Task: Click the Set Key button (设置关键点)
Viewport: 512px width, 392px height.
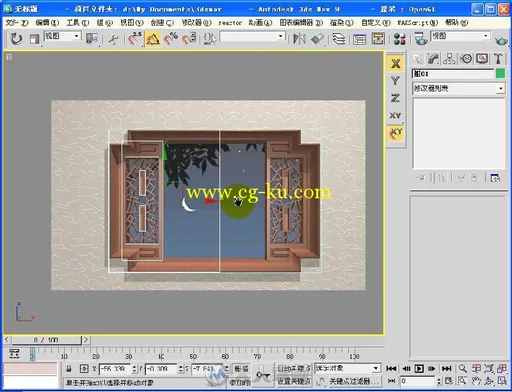Action: [x=294, y=380]
